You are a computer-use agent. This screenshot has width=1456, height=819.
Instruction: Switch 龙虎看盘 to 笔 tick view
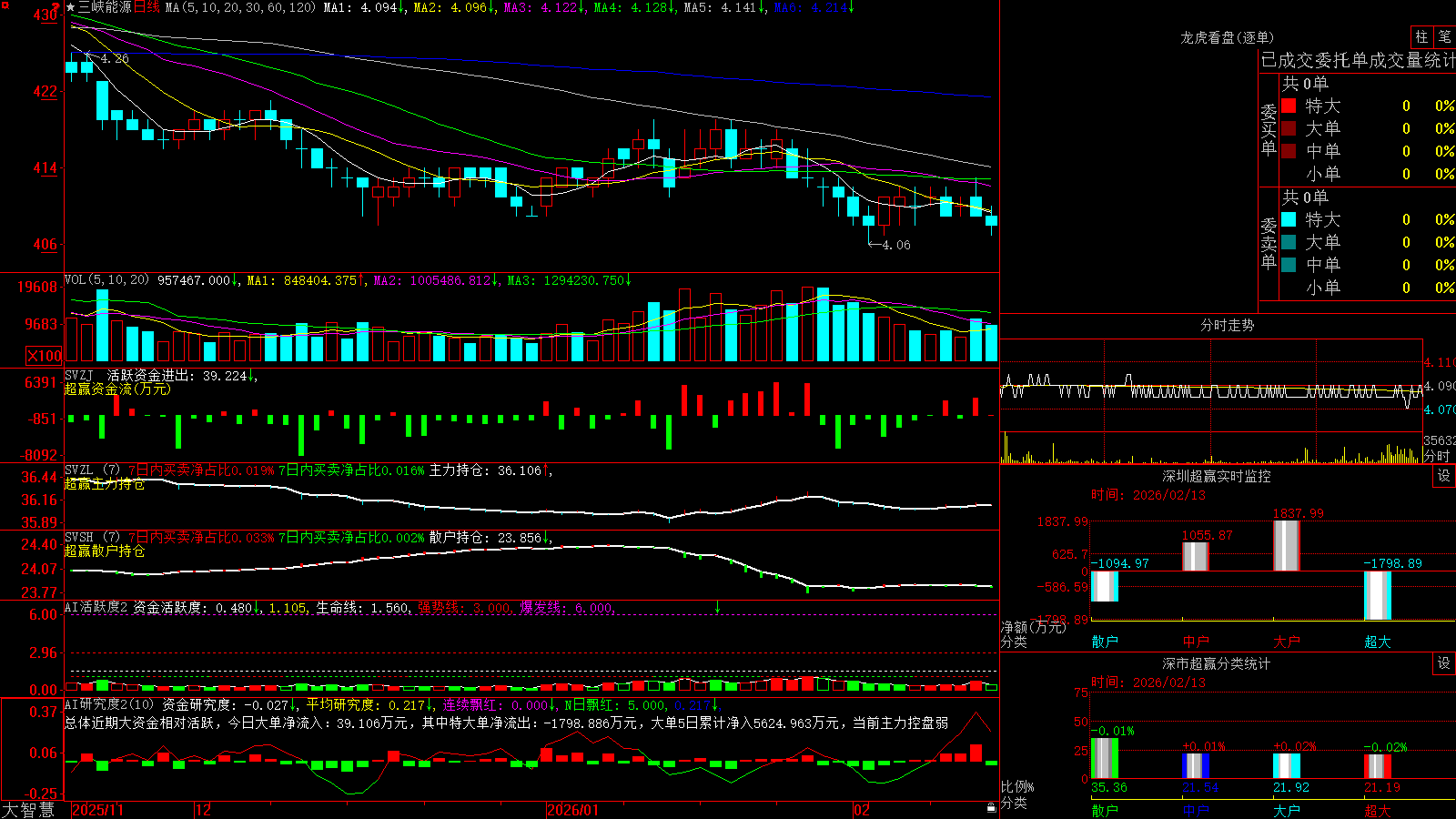1444,36
